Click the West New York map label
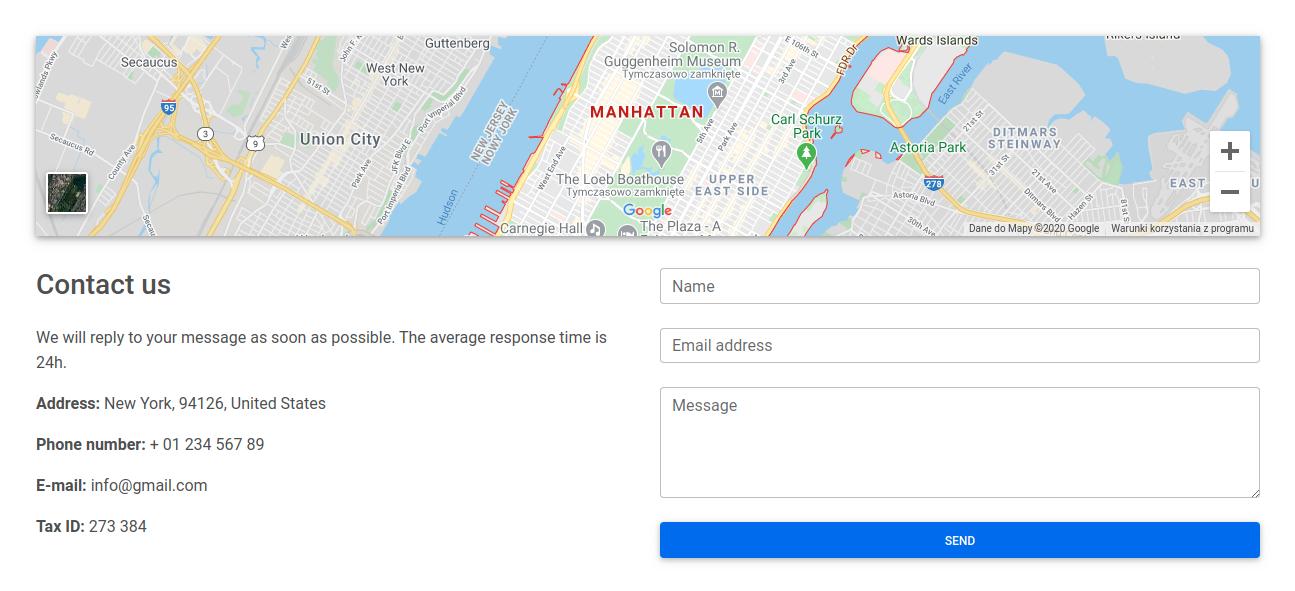The height and width of the screenshot is (591, 1295). 395,75
